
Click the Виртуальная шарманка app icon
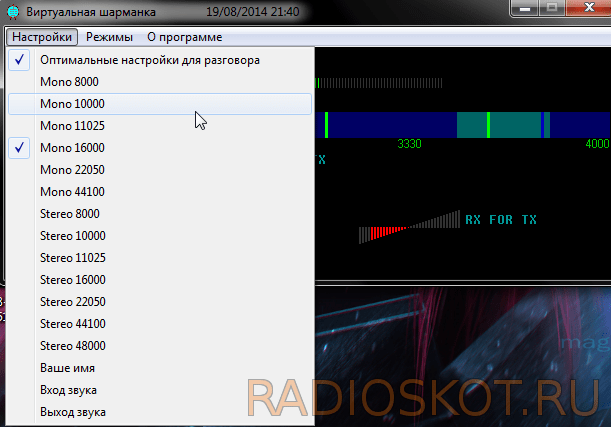[13, 12]
